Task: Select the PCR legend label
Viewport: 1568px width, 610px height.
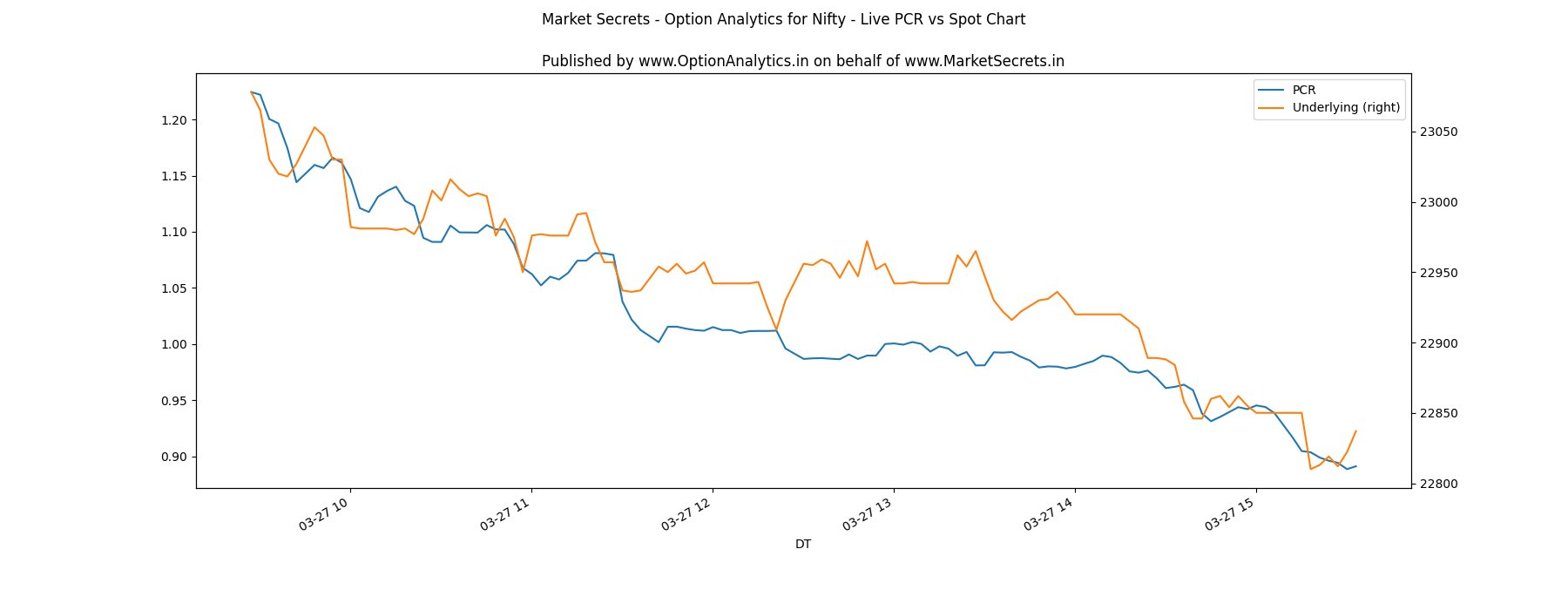Action: pyautogui.click(x=1304, y=91)
